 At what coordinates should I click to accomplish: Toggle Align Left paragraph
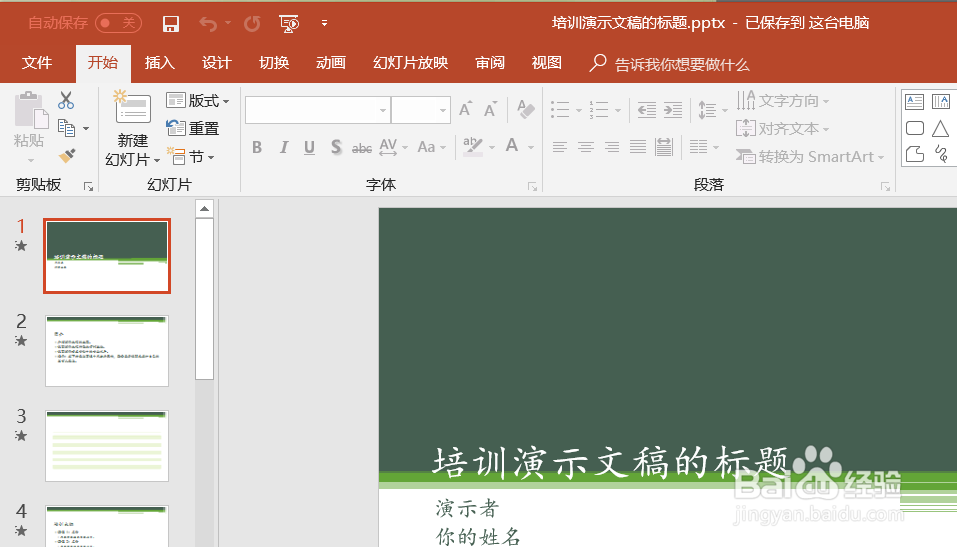[560, 147]
